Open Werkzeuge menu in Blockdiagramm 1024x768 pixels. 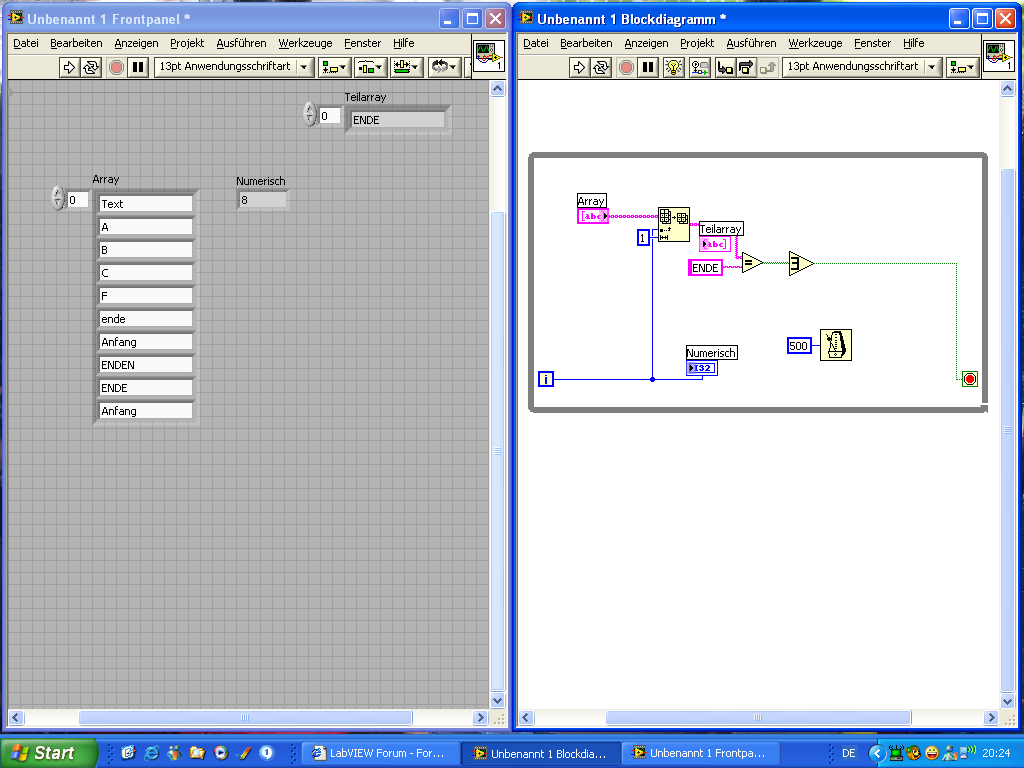[x=815, y=43]
